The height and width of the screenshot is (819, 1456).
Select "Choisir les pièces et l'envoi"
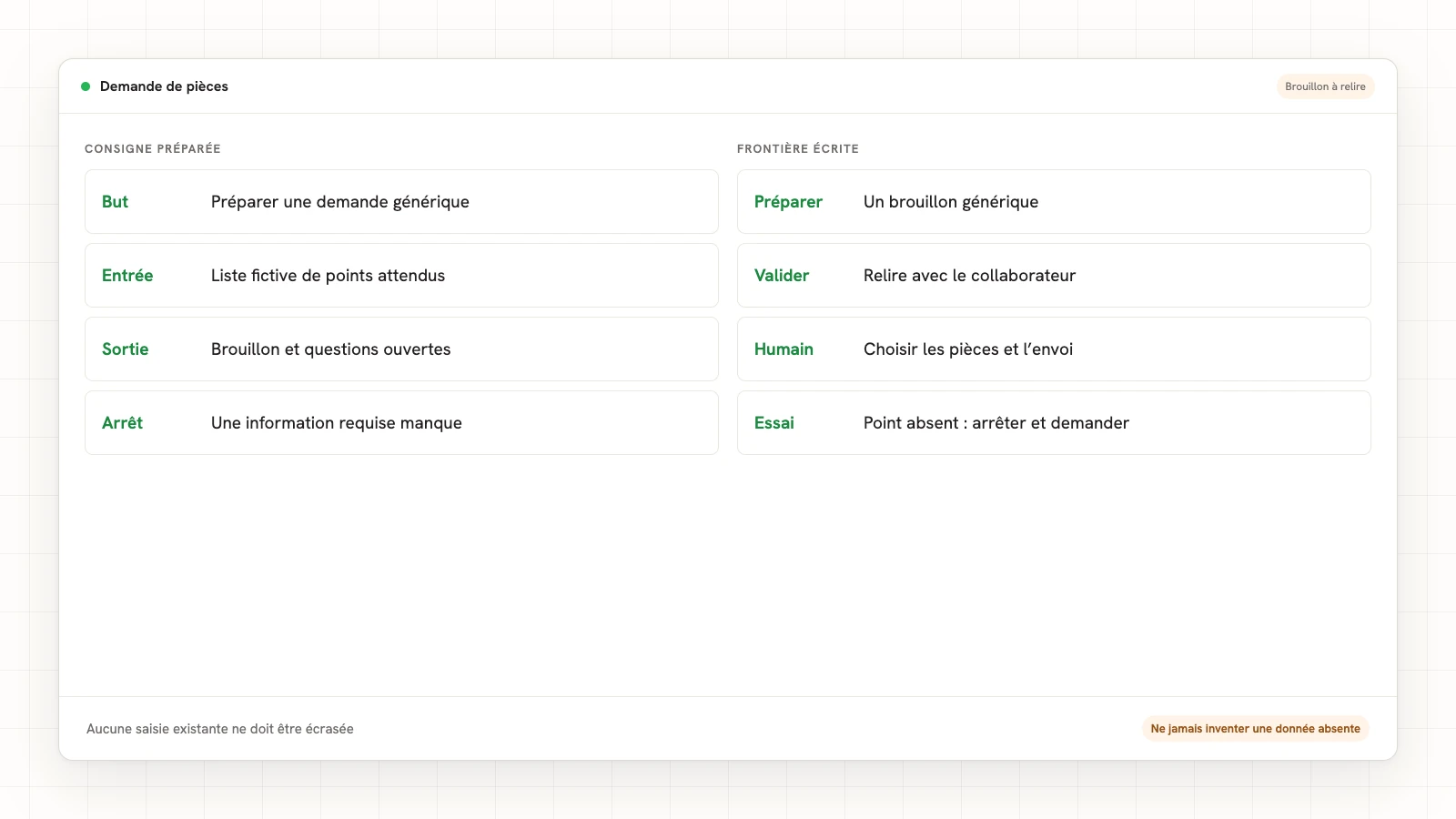tap(968, 349)
